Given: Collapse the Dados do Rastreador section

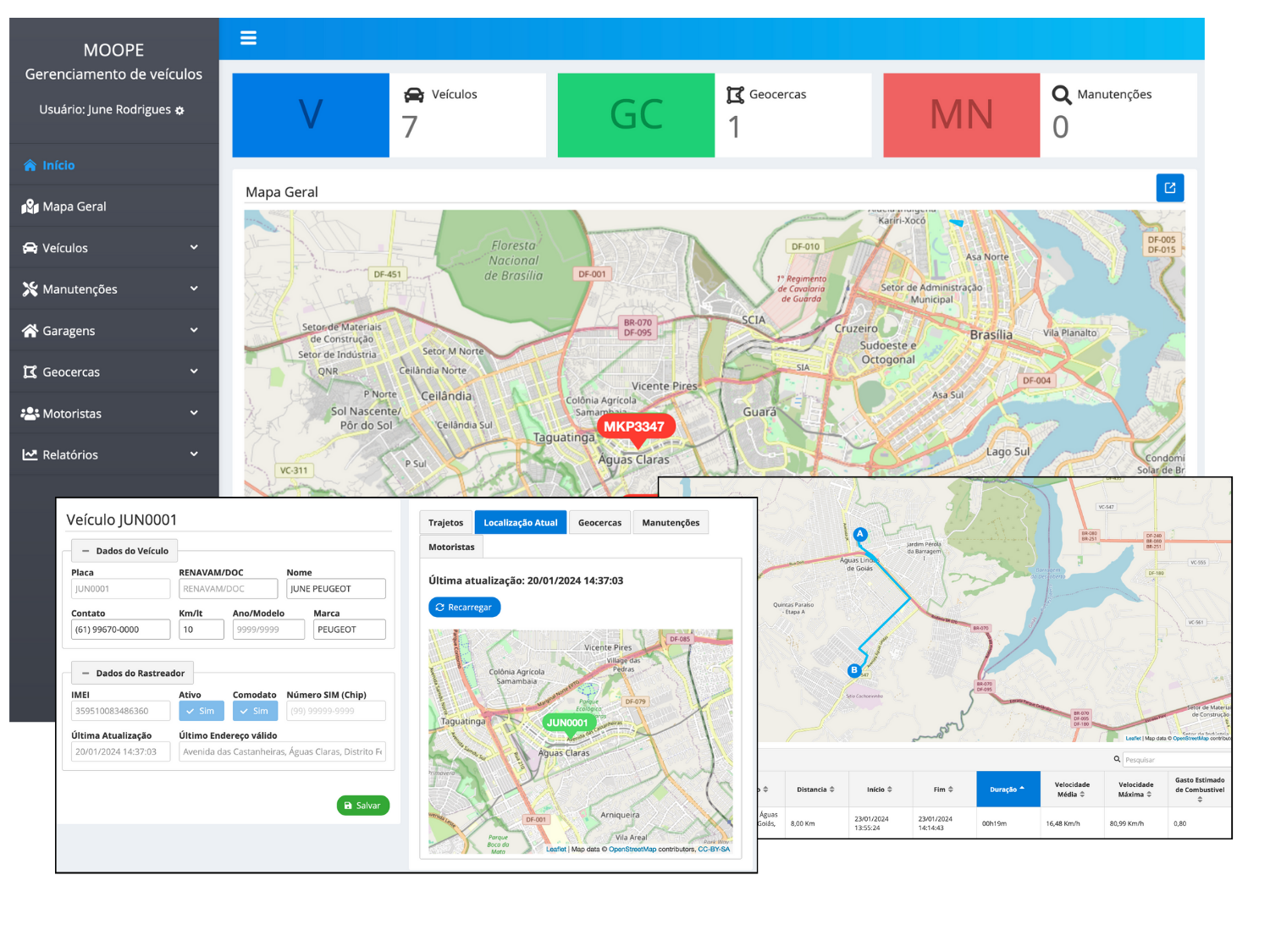Looking at the screenshot, I should point(132,674).
